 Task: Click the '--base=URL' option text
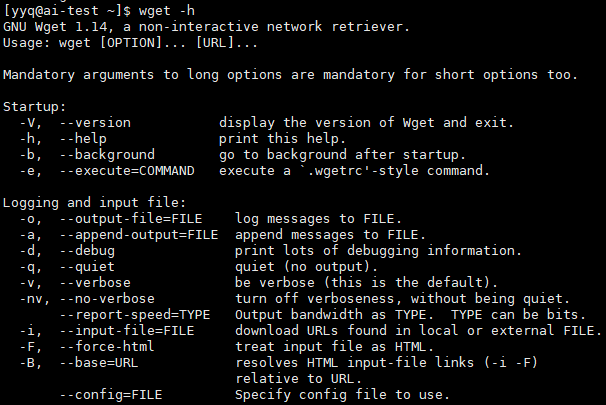(x=99, y=362)
